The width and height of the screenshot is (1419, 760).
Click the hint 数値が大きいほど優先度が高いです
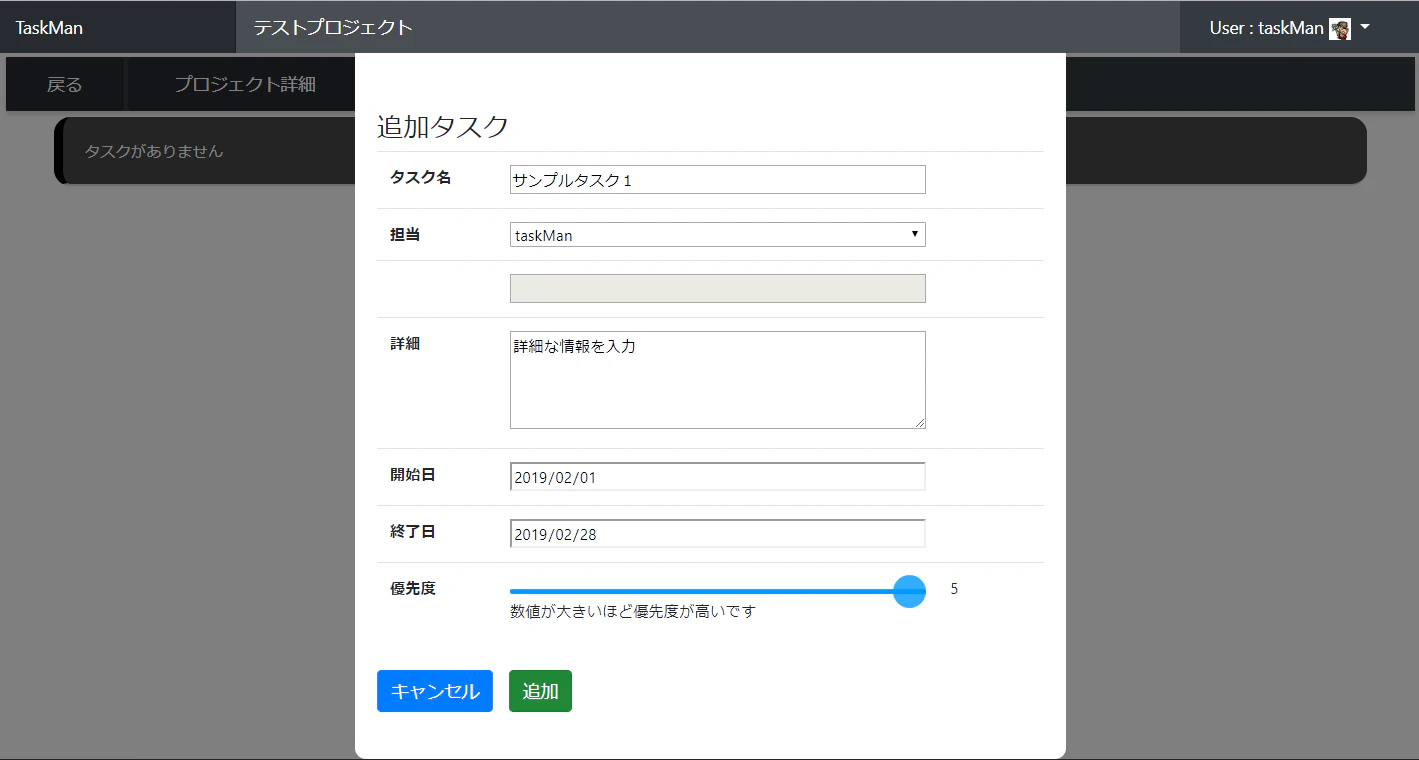[x=633, y=611]
